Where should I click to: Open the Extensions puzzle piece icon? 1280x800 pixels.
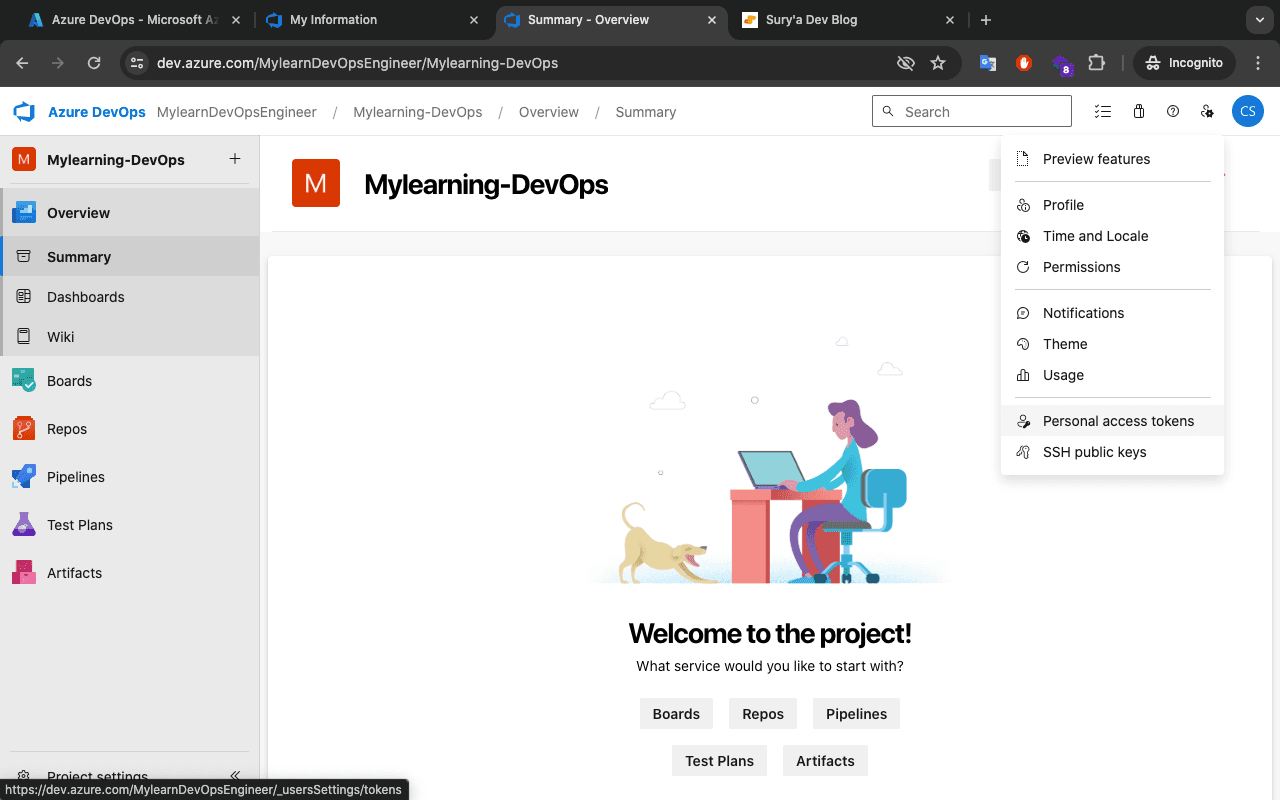(1097, 63)
